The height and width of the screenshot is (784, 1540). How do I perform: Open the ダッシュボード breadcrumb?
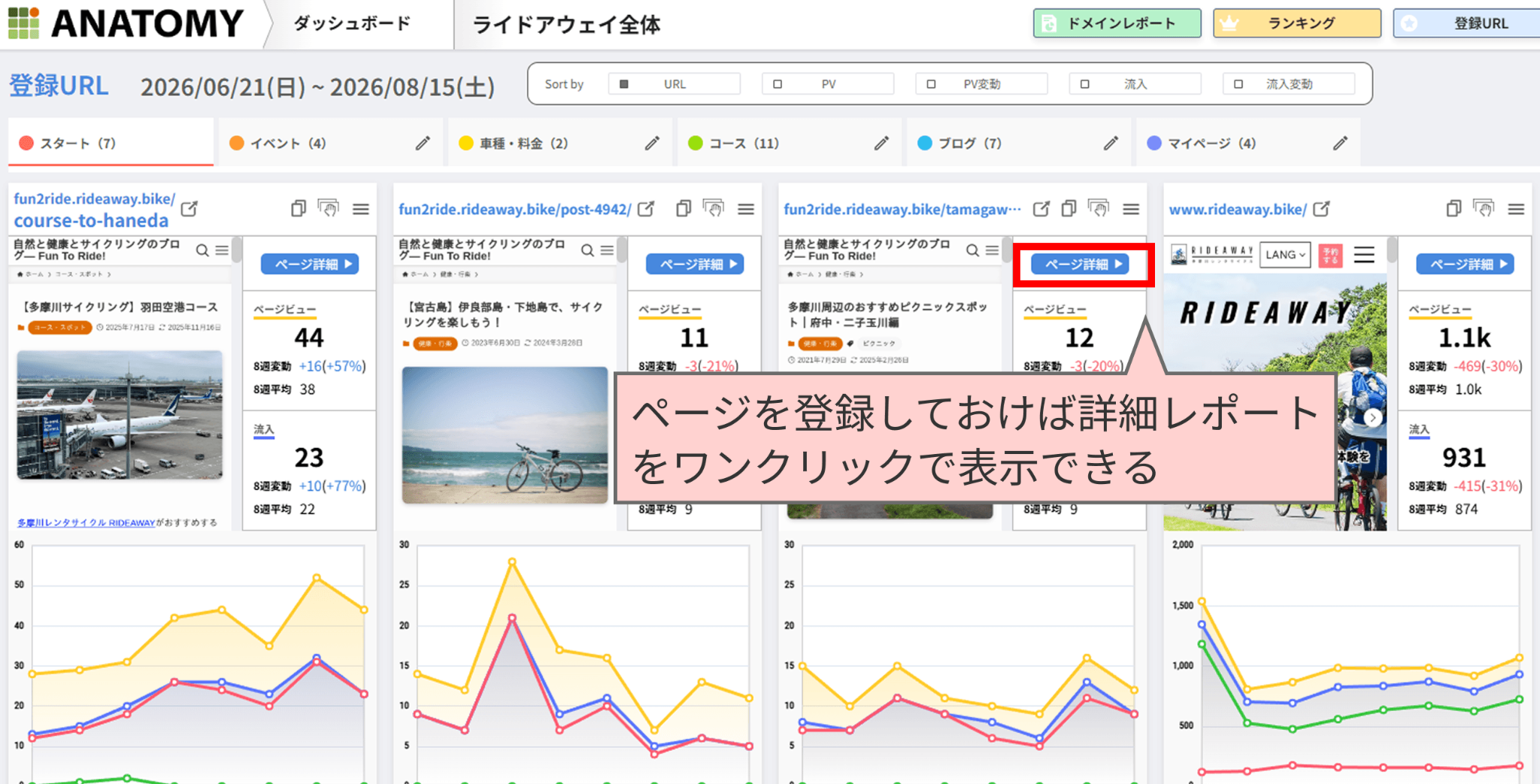(x=352, y=24)
